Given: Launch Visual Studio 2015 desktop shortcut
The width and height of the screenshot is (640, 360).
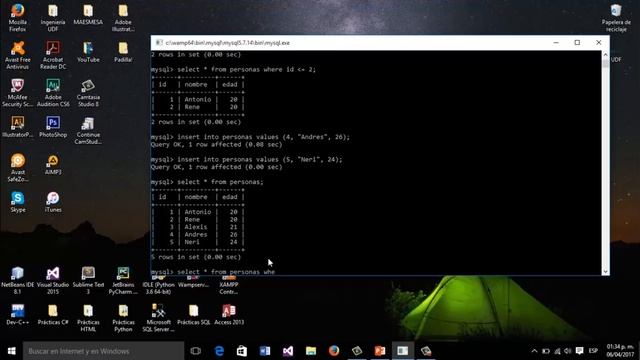Looking at the screenshot, I should (x=53, y=280).
